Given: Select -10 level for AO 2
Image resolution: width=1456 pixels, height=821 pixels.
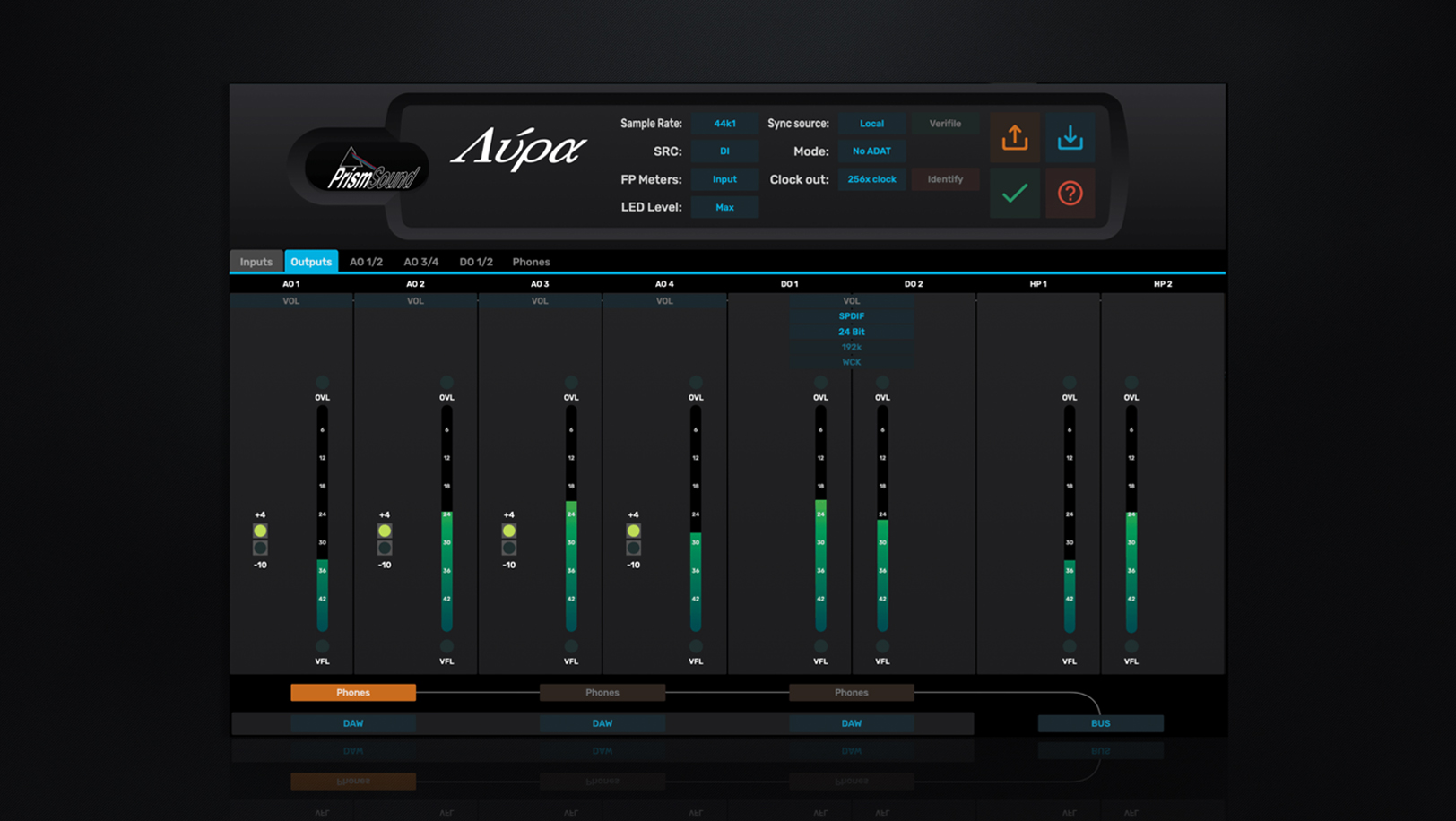Looking at the screenshot, I should coord(385,548).
